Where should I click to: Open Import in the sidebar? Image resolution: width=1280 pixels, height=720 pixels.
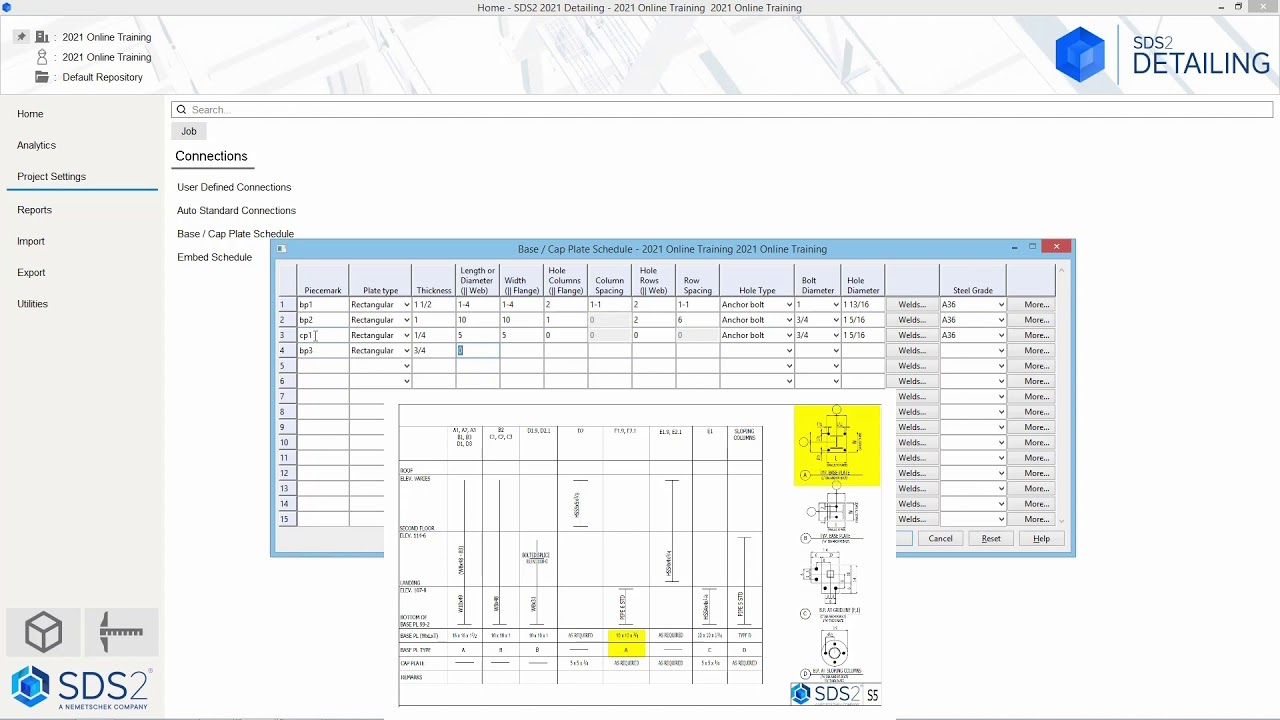click(31, 241)
